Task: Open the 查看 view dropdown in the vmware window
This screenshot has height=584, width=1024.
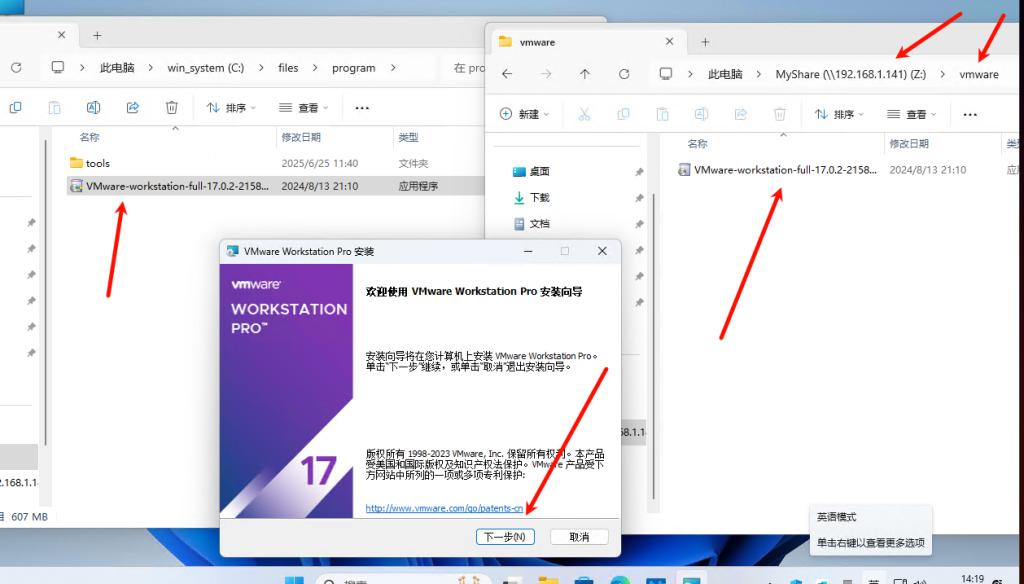Action: pyautogui.click(x=912, y=114)
